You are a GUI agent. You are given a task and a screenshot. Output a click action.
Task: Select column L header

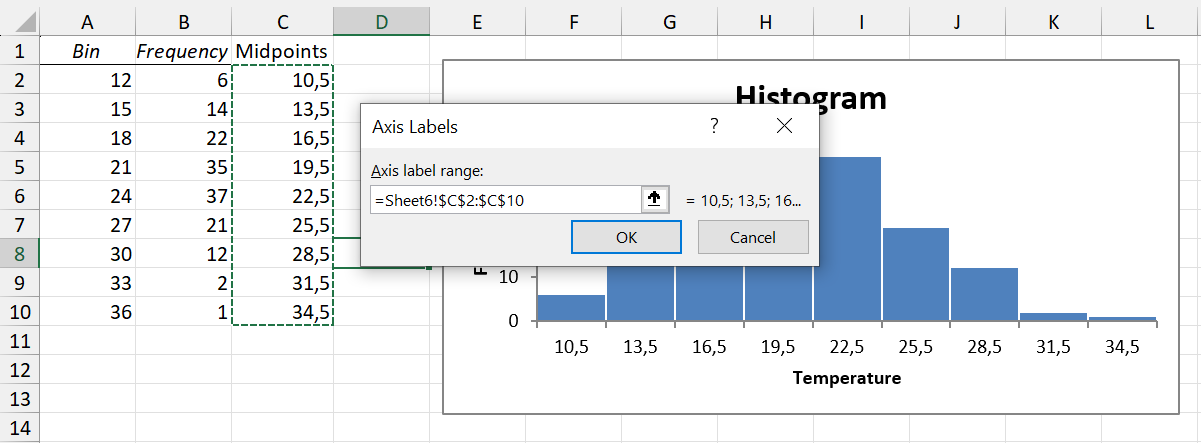point(1151,20)
